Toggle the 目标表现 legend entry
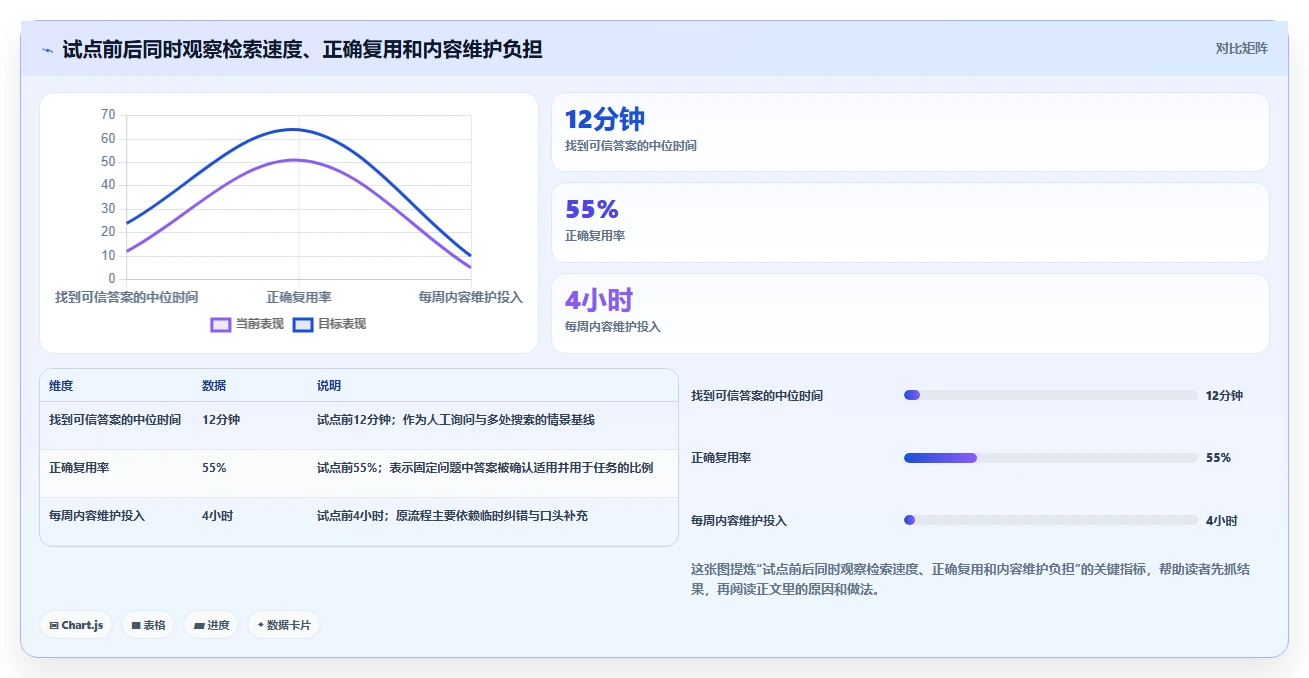1309x678 pixels. pos(329,324)
